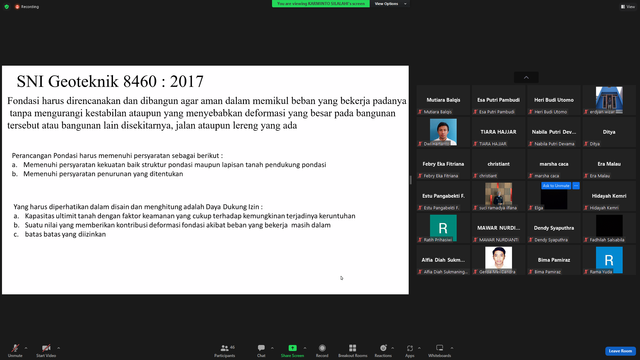Image resolution: width=640 pixels, height=360 pixels.
Task: Expand video options arrow next to Start Video
Action: pos(58,348)
